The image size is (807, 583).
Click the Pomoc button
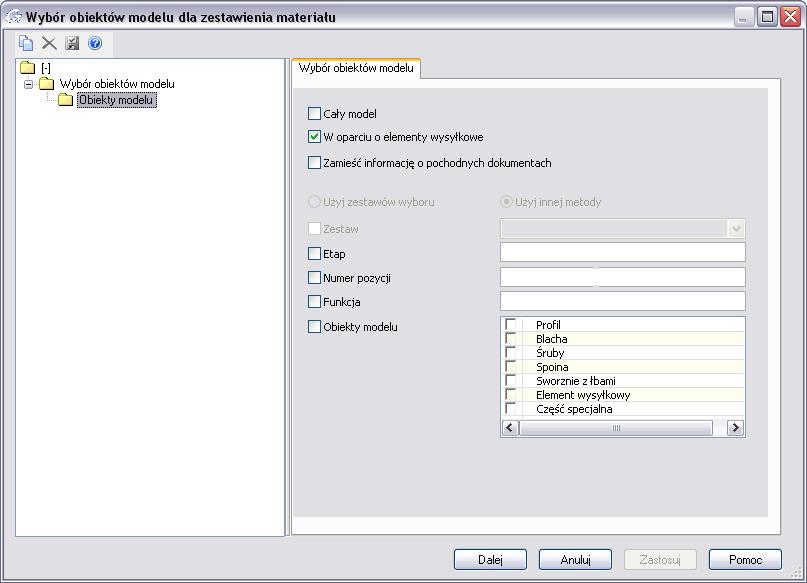click(745, 559)
